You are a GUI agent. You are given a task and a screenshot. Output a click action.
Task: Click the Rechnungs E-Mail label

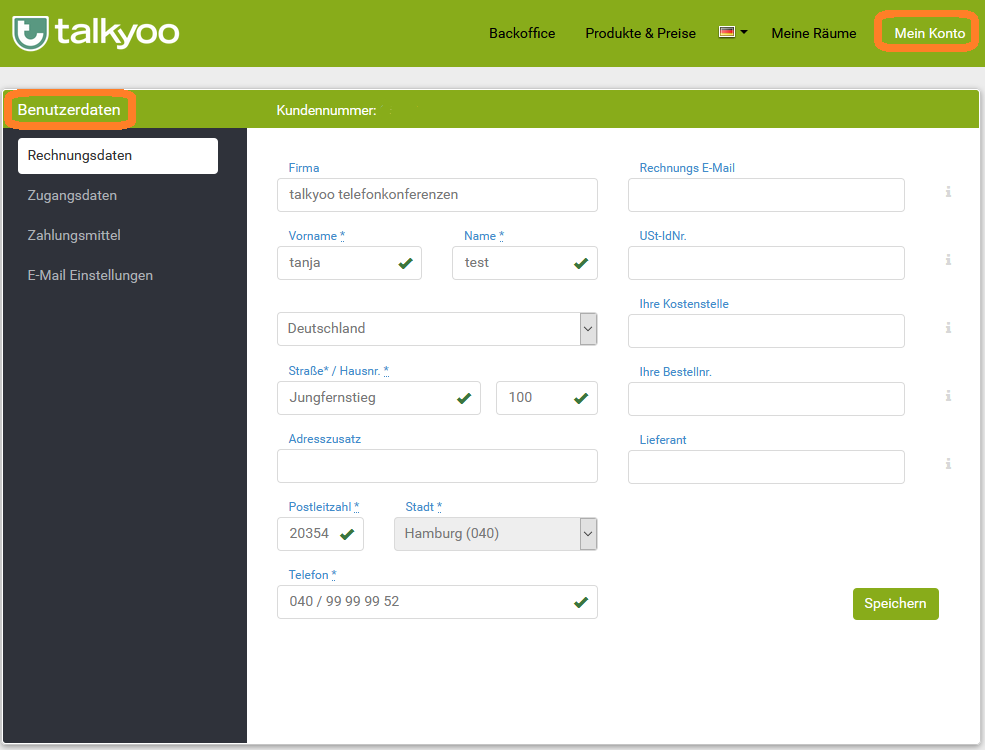coord(687,168)
